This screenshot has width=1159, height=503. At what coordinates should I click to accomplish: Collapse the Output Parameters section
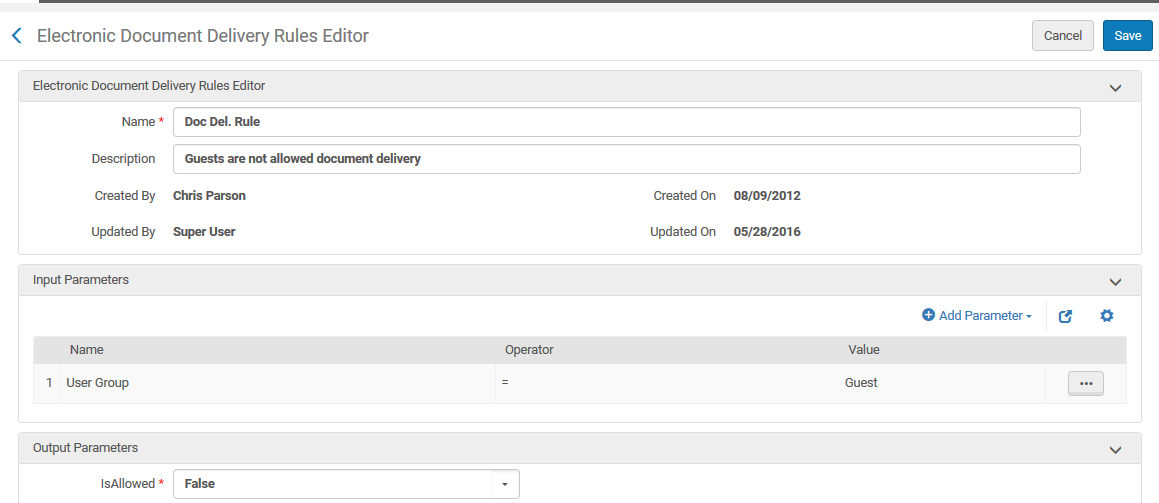(x=1115, y=449)
